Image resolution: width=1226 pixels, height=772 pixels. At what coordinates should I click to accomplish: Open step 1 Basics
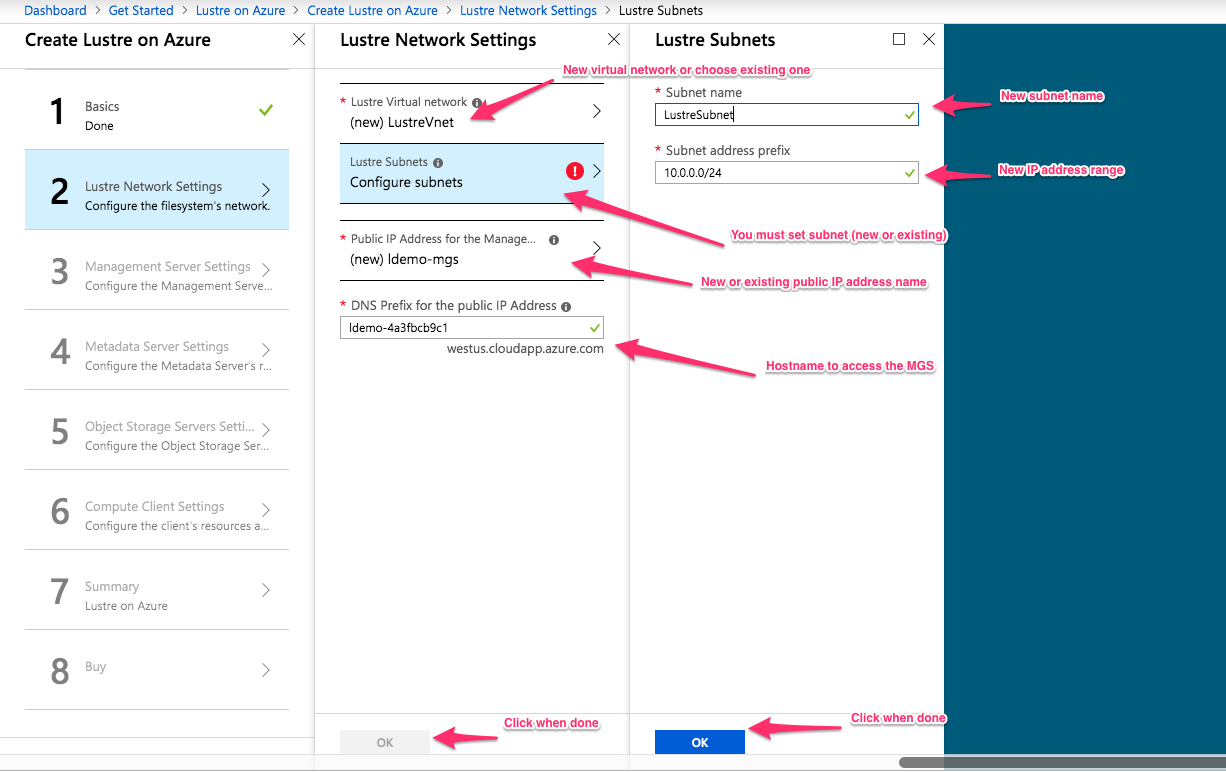point(157,110)
